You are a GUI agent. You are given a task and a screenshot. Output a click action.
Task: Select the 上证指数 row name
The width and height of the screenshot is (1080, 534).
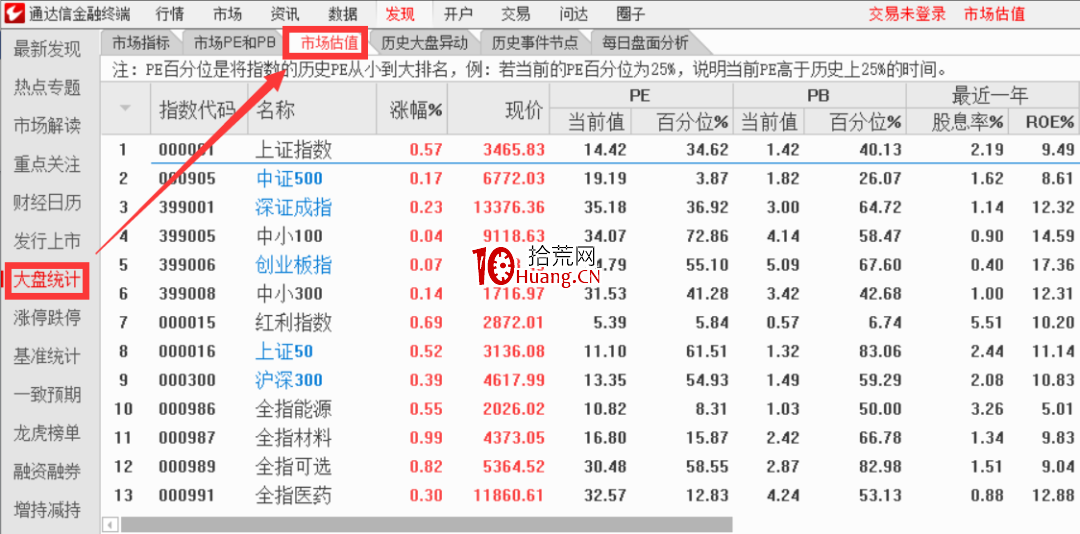pyautogui.click(x=293, y=150)
